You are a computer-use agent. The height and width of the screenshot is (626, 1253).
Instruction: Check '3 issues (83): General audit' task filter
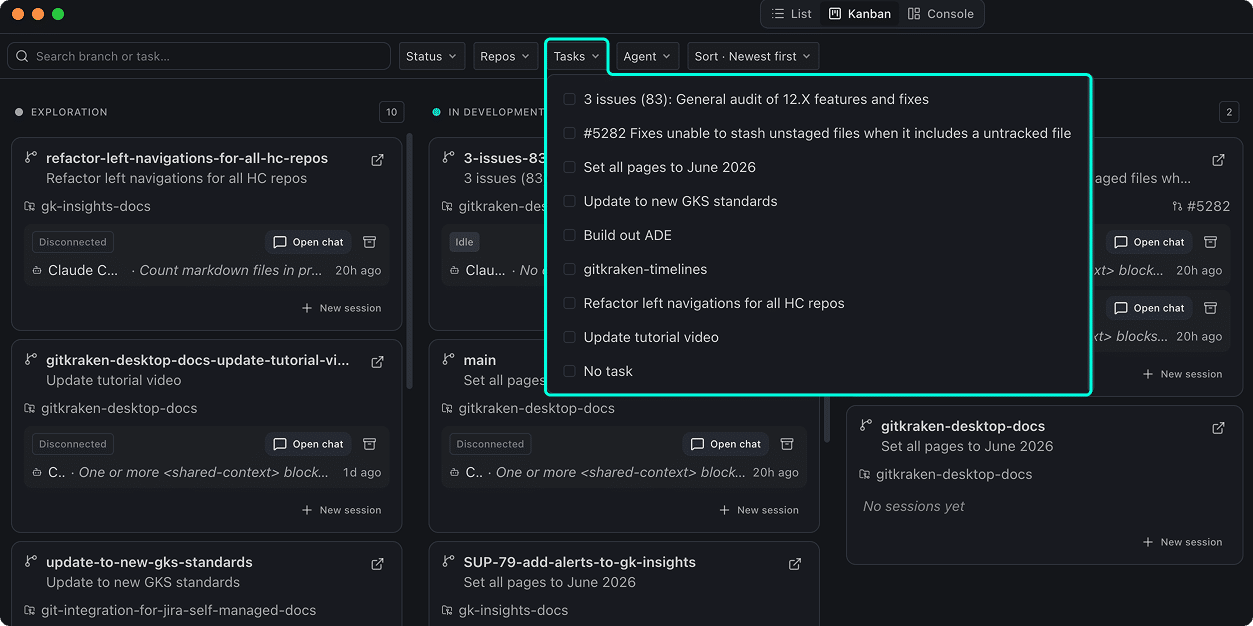click(x=569, y=99)
